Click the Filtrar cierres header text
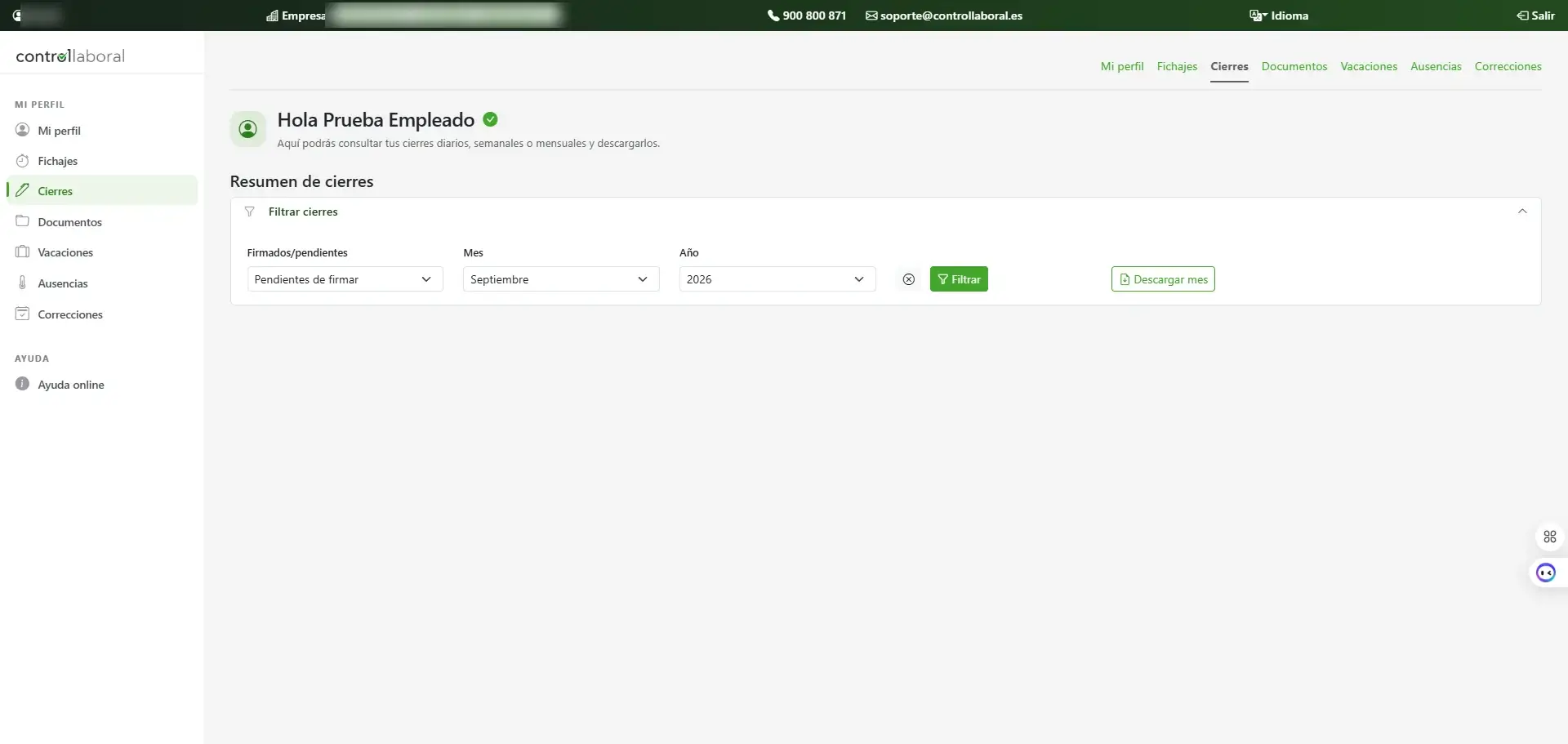Screen dimensions: 1568x744 click(303, 212)
